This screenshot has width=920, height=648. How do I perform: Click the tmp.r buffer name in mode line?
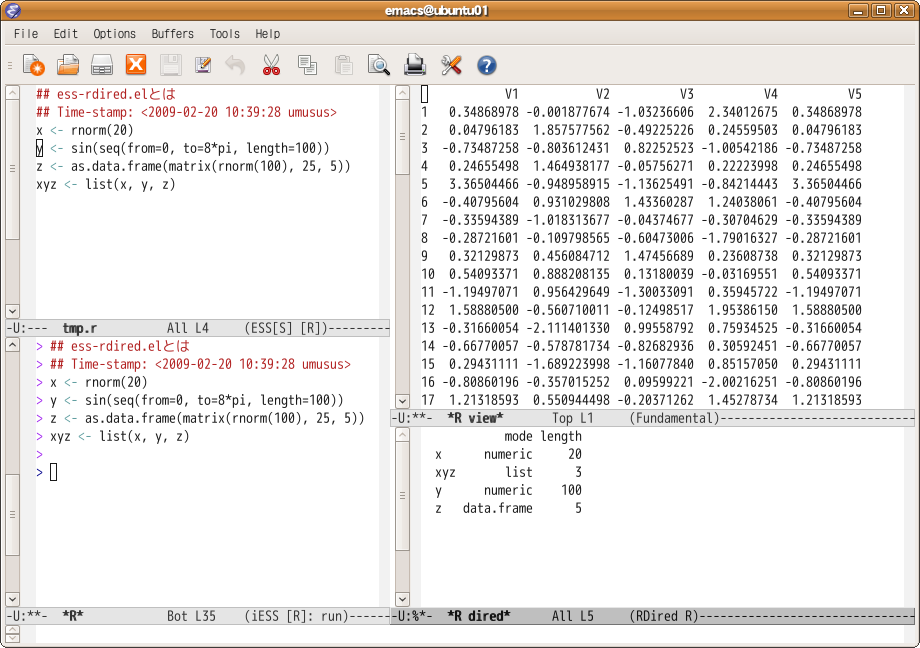point(80,328)
